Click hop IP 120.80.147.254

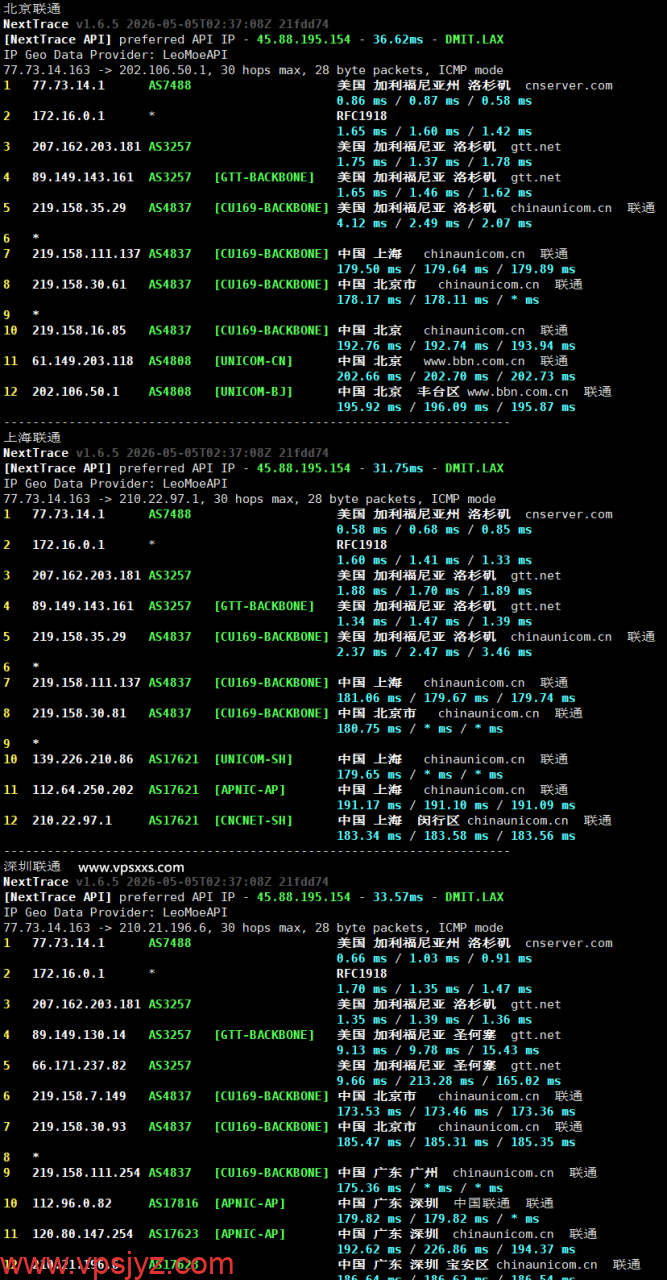click(83, 1234)
